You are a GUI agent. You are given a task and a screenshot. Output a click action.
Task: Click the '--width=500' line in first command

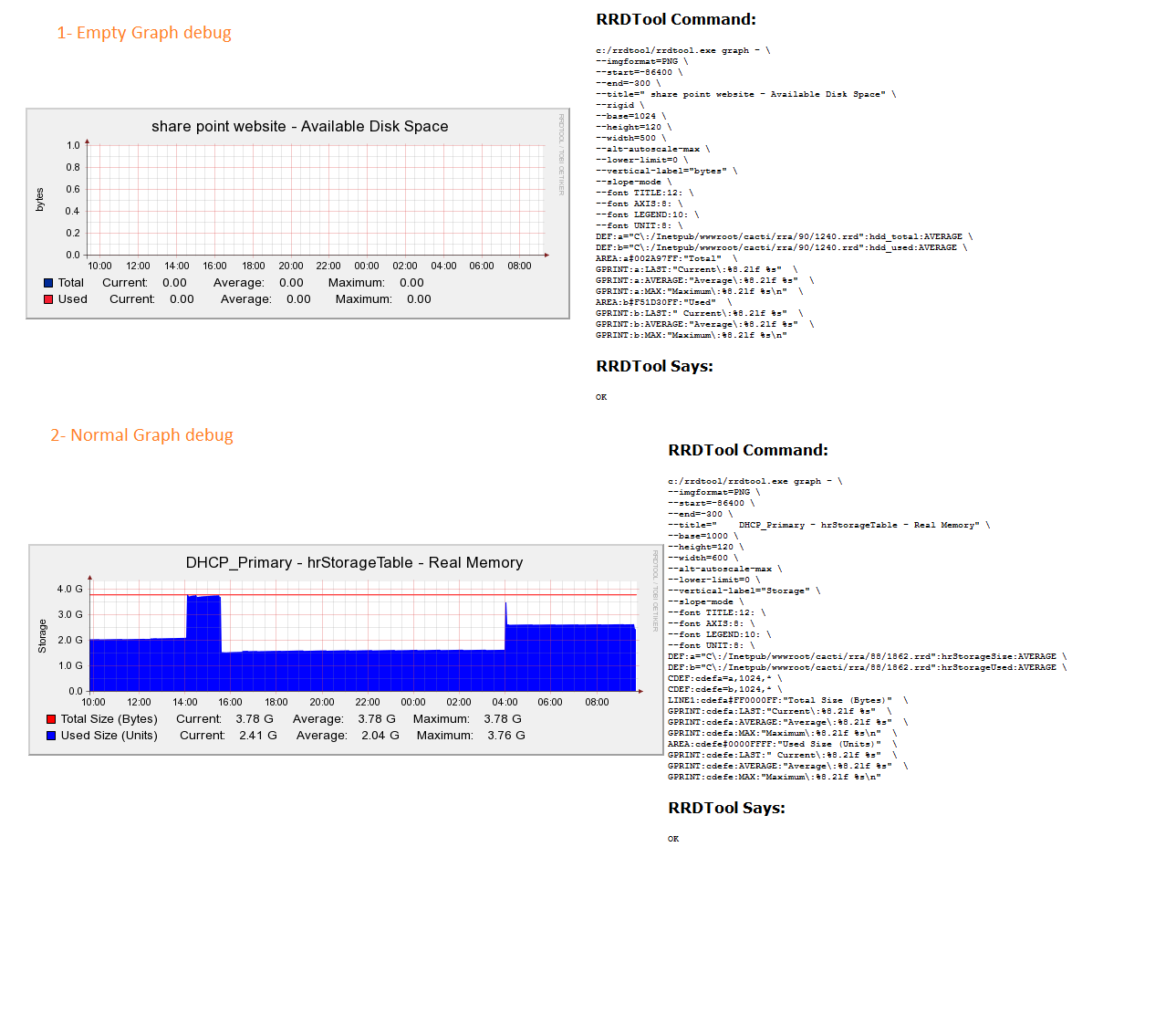(630, 138)
